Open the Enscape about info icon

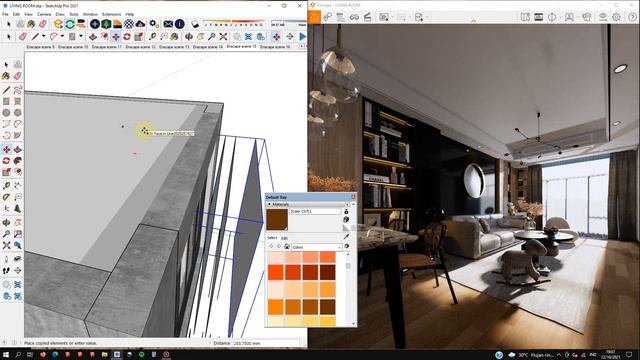[180, 24]
